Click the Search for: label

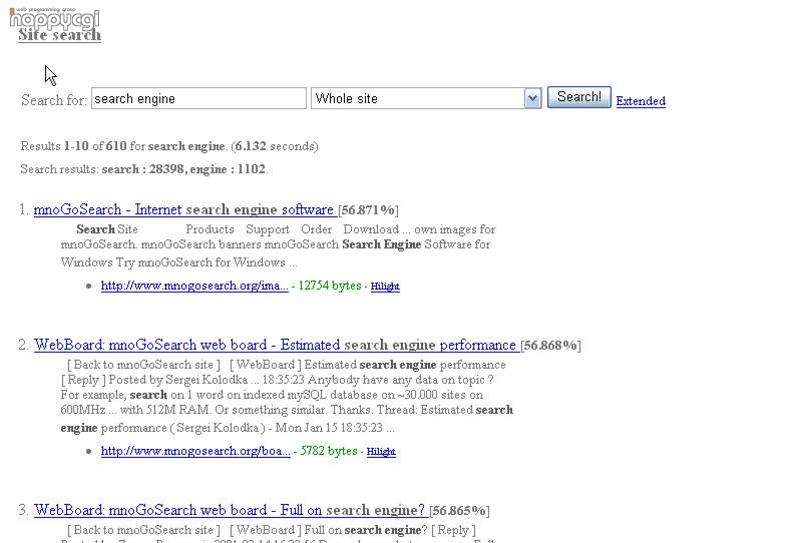point(54,100)
